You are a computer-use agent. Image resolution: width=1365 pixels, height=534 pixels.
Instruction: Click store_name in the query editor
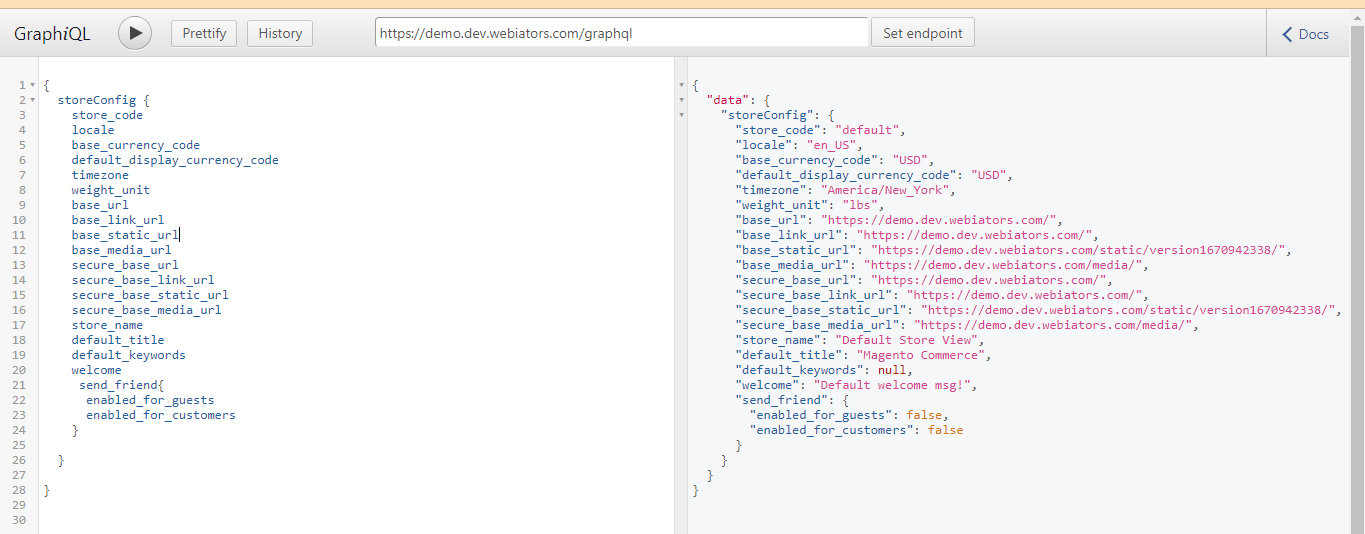tap(107, 325)
